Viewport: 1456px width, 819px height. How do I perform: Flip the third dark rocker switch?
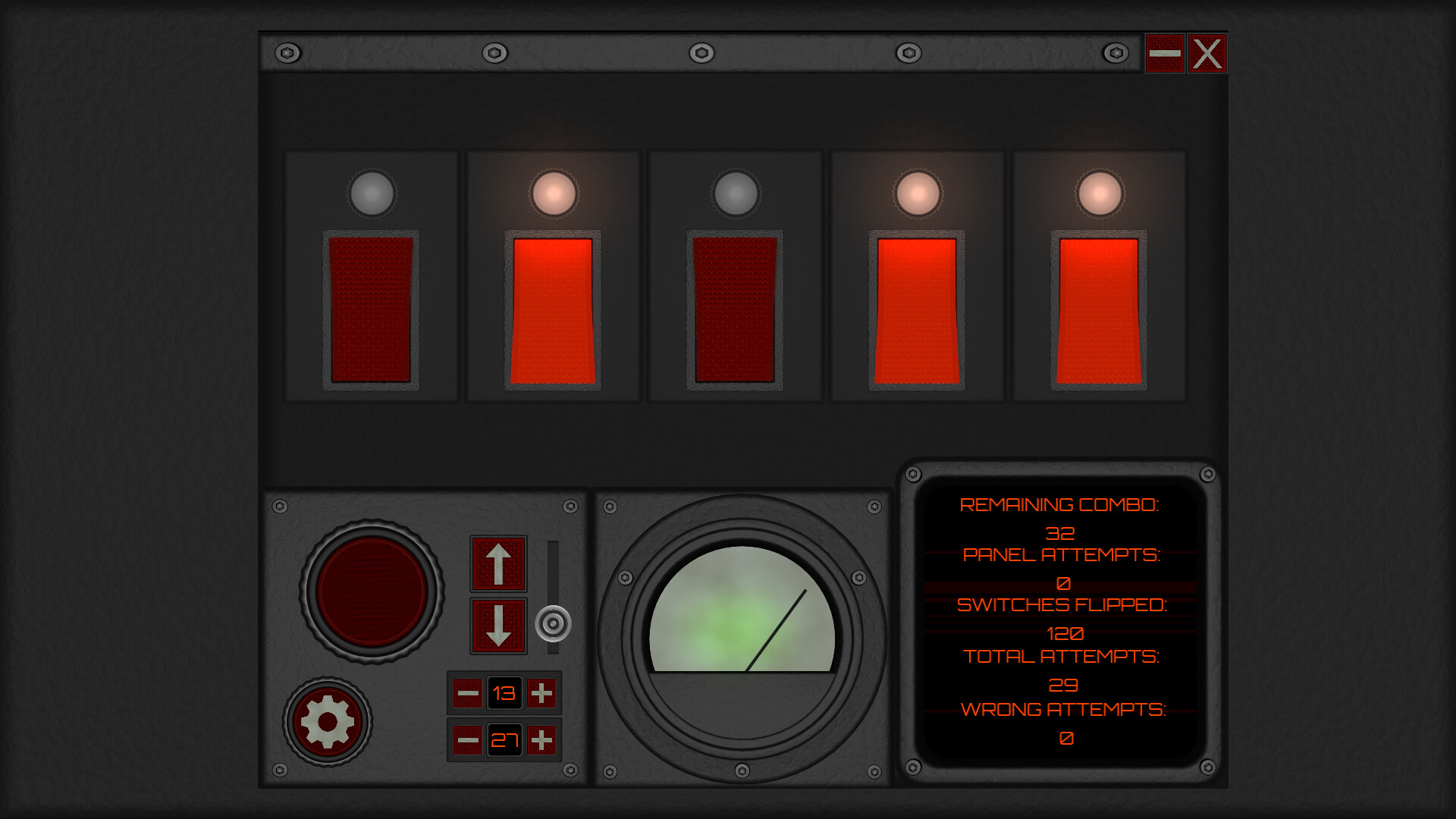735,310
